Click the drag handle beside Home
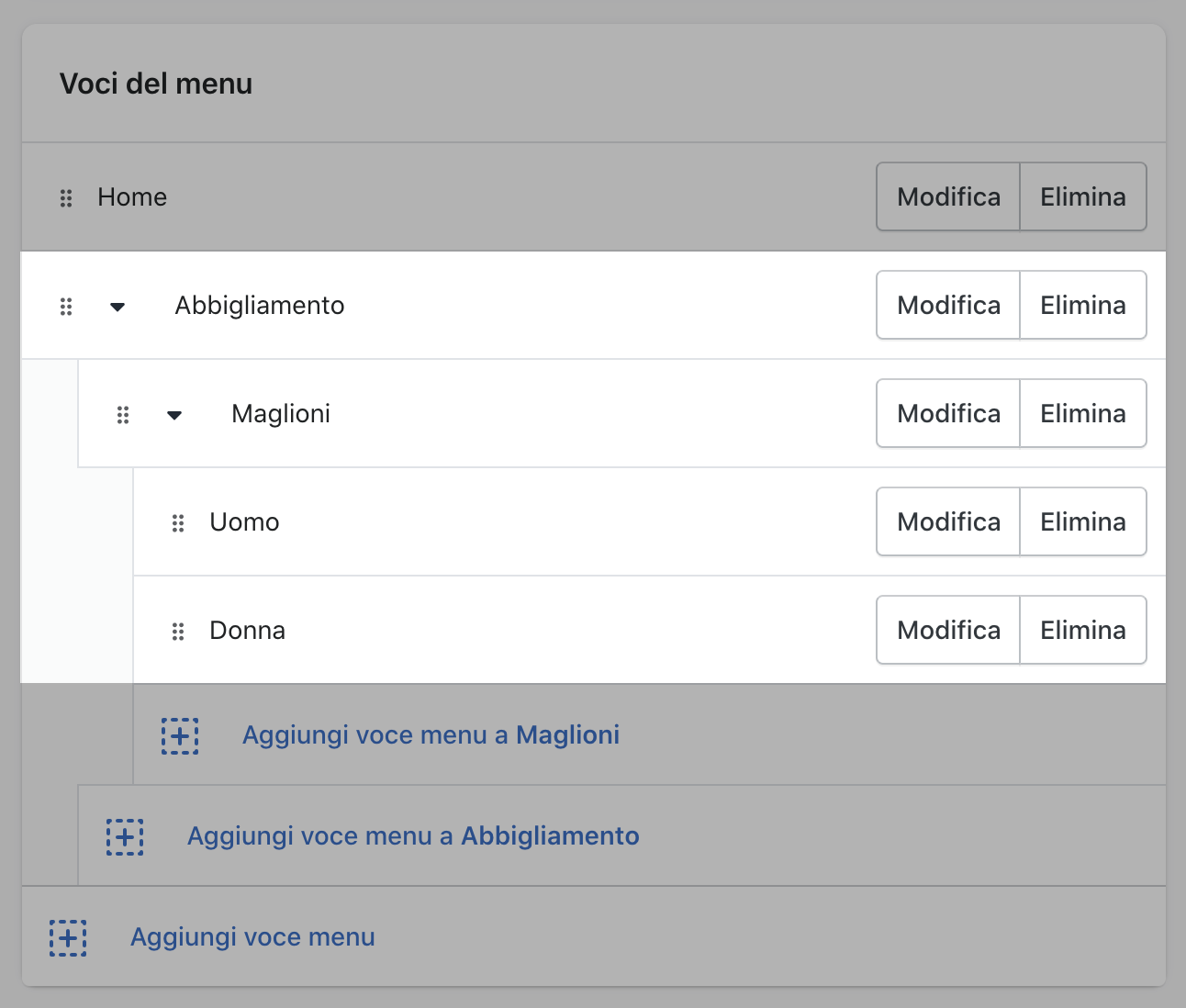 pyautogui.click(x=66, y=198)
